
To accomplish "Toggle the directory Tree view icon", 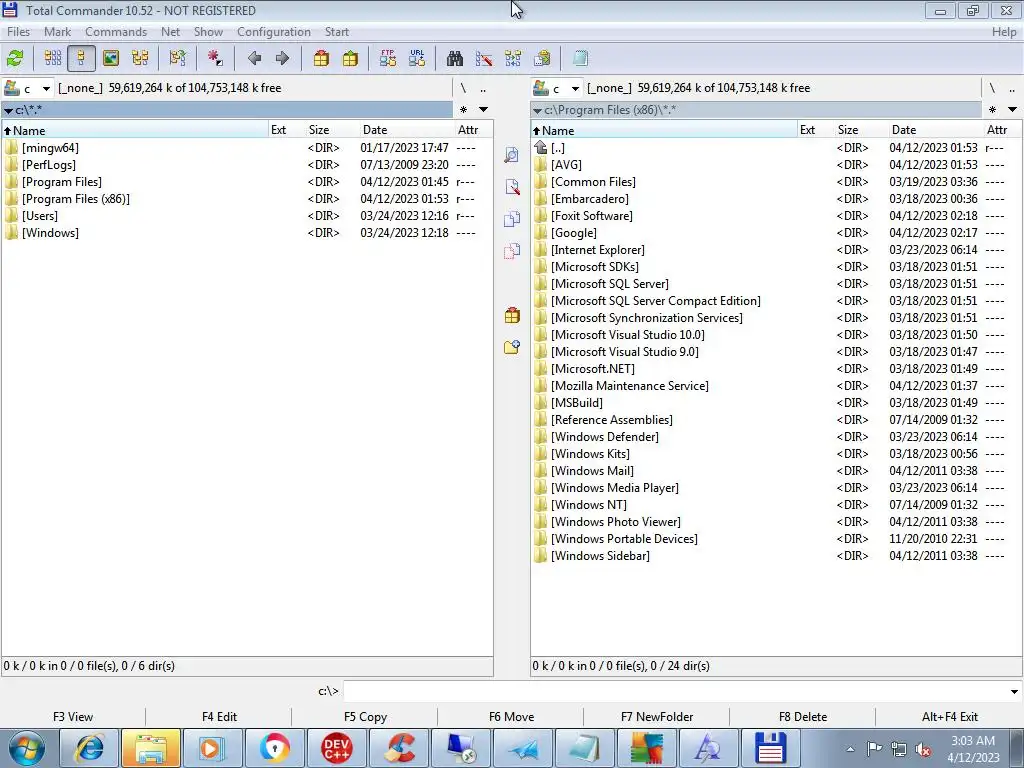I will (x=140, y=58).
